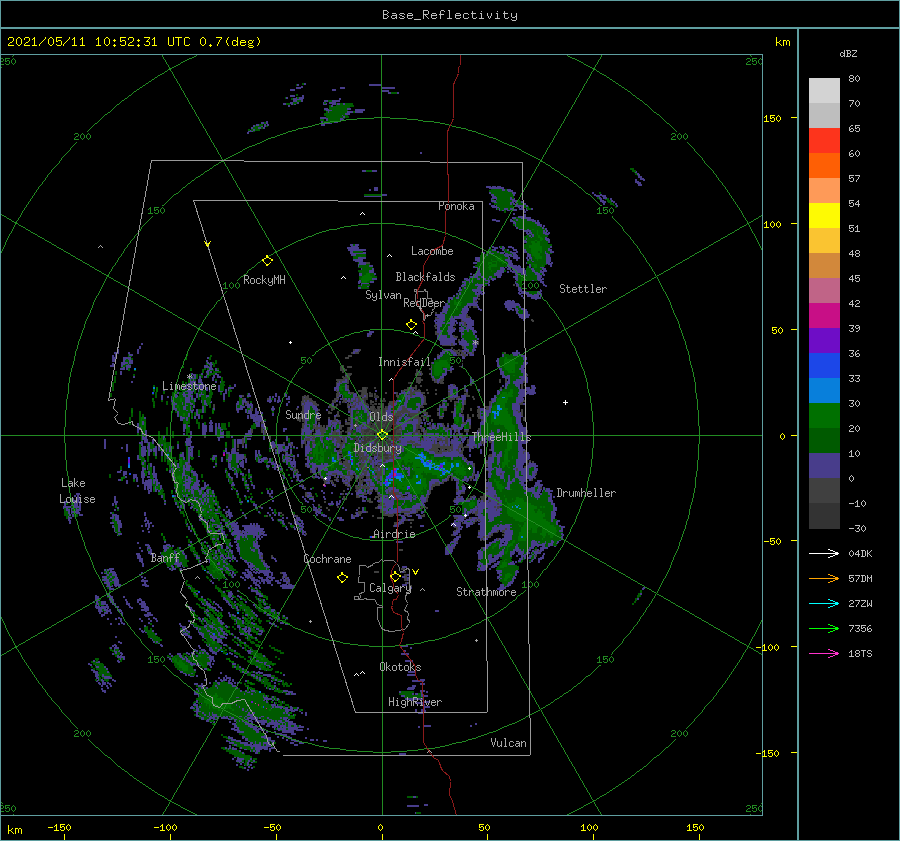Click the cyan 27ZW arrow in the legend
This screenshot has height=841, width=900.
tap(824, 603)
